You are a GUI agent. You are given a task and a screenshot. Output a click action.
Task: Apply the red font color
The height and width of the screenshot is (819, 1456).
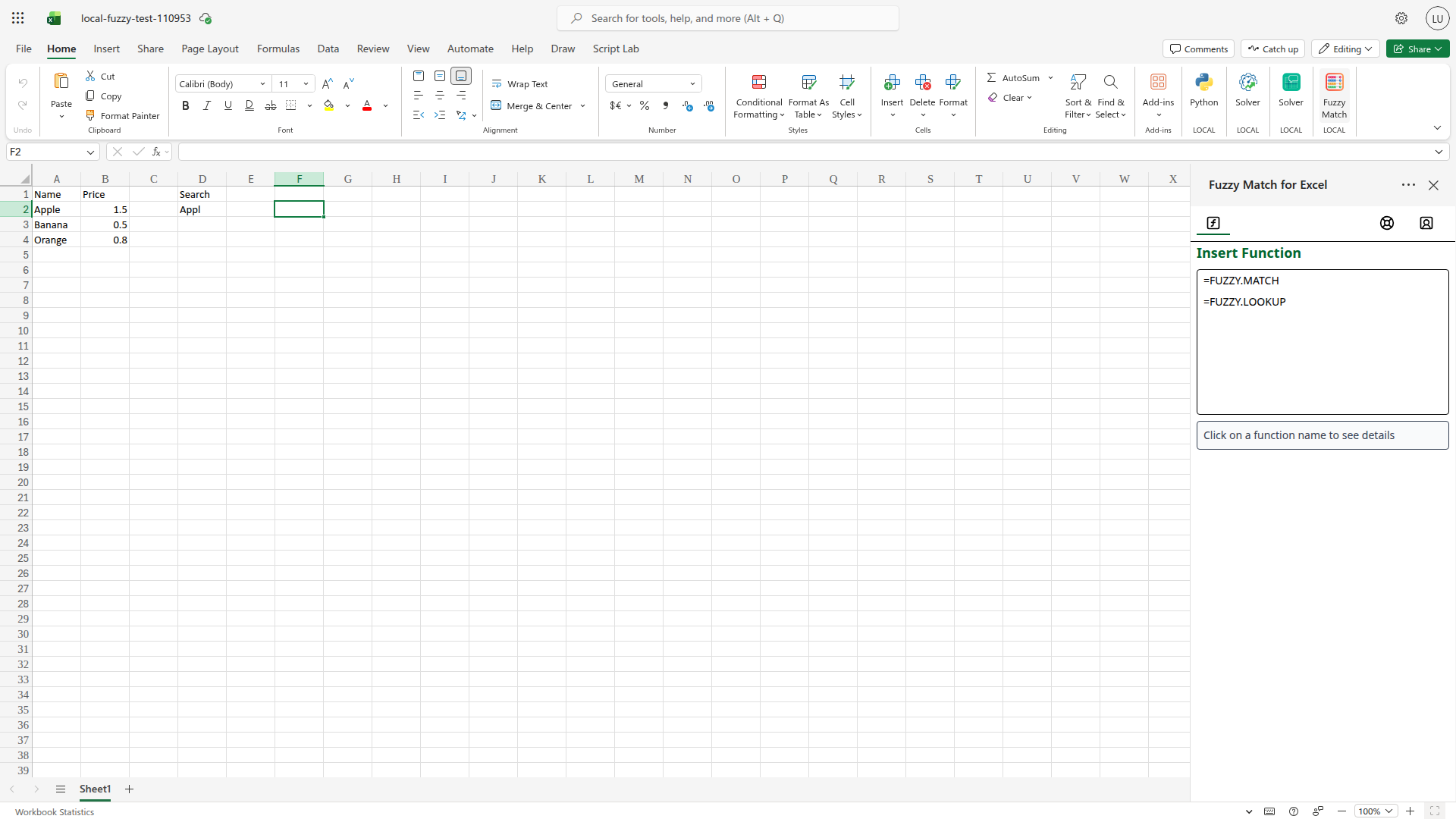coord(367,105)
